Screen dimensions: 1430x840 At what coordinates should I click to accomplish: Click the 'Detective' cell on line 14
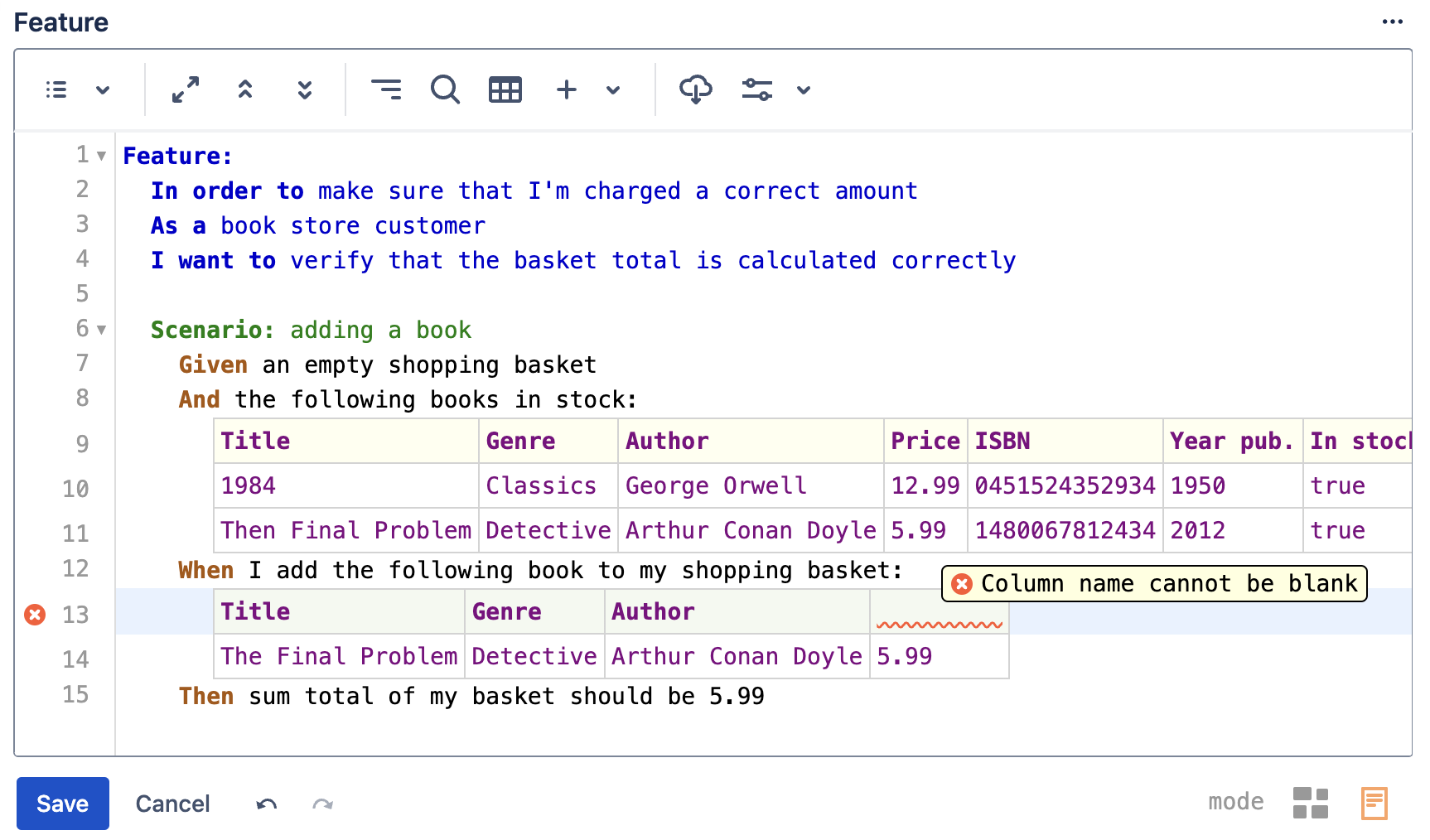tap(535, 656)
